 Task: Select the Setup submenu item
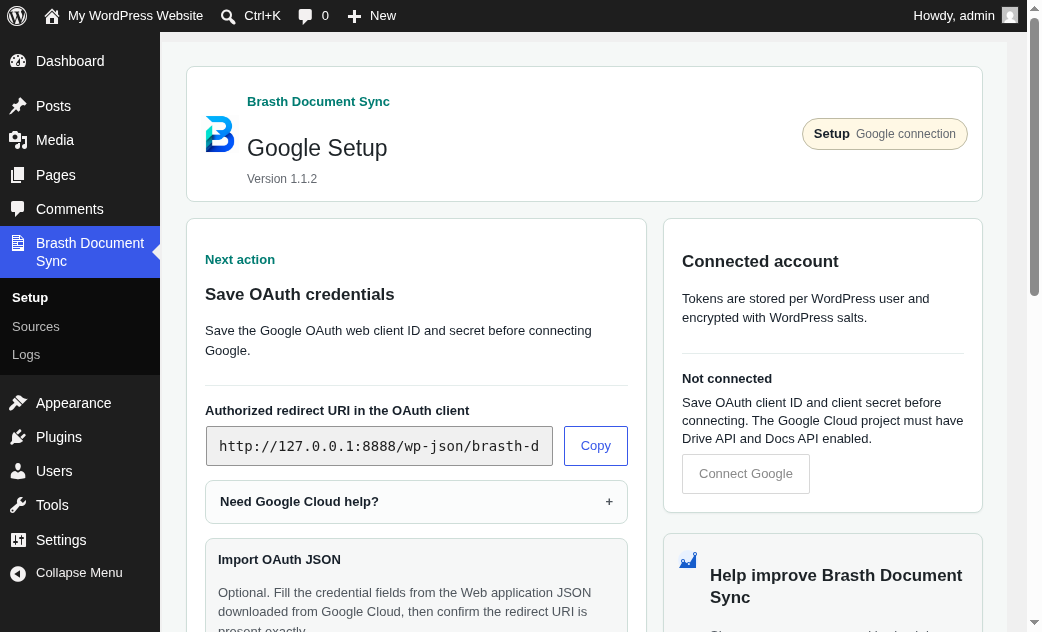[x=30, y=298]
